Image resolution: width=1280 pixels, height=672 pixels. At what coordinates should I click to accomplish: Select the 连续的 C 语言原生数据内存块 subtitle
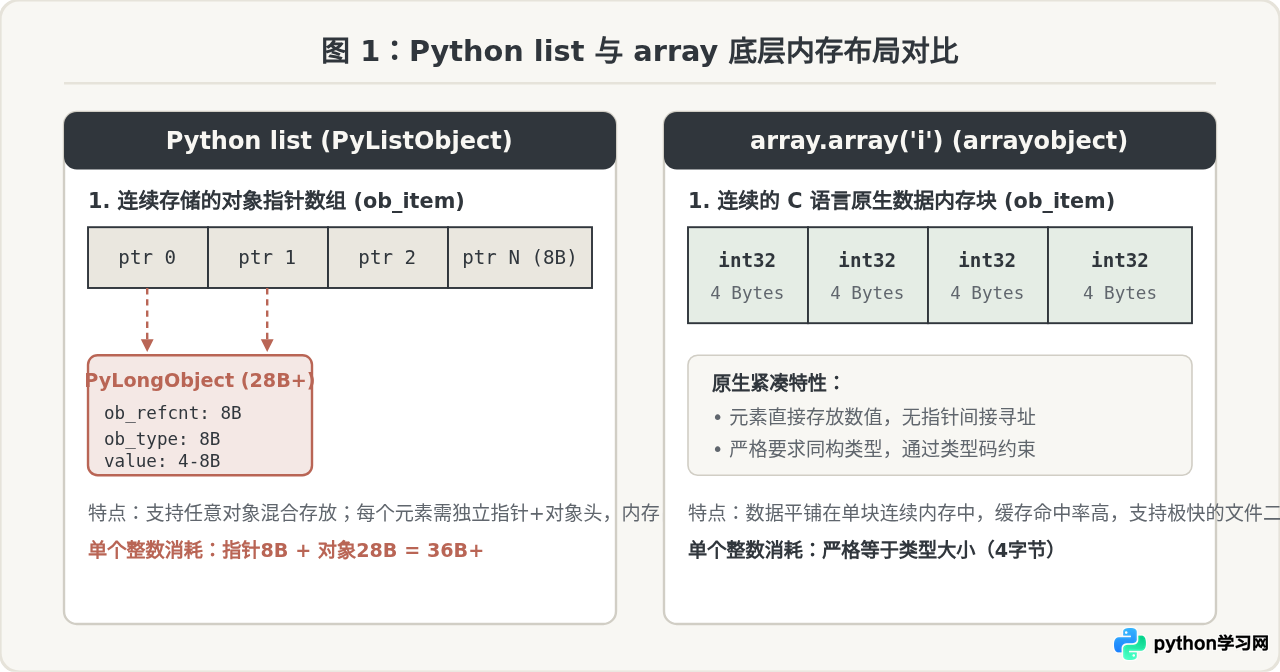(901, 201)
